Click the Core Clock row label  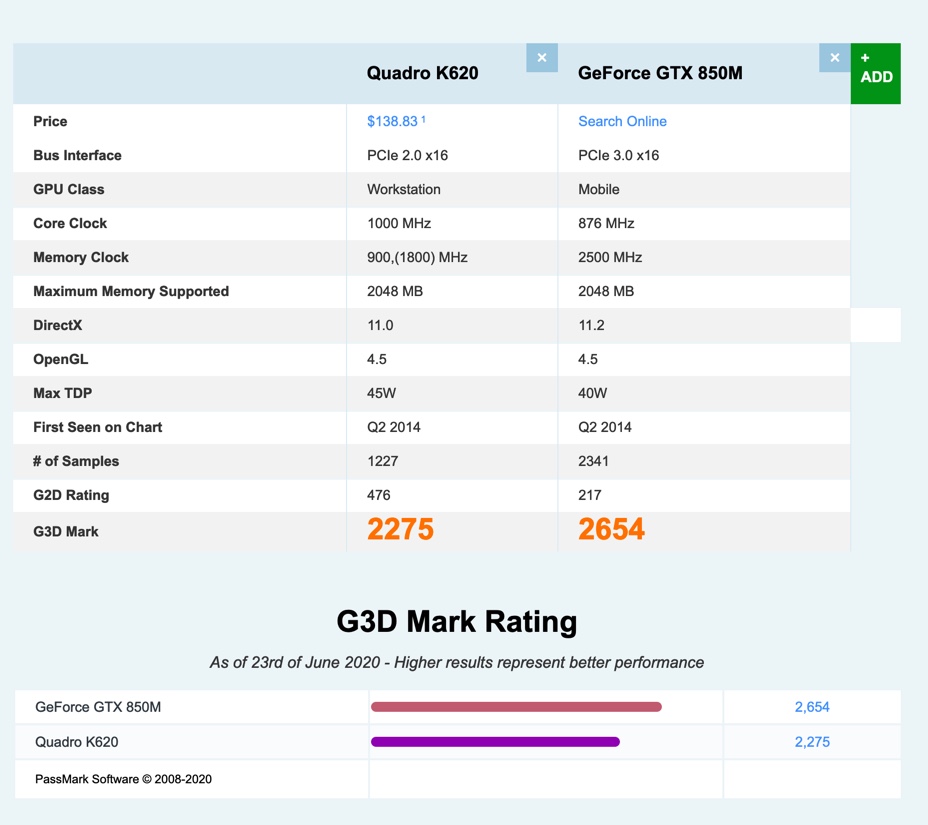pyautogui.click(x=70, y=223)
